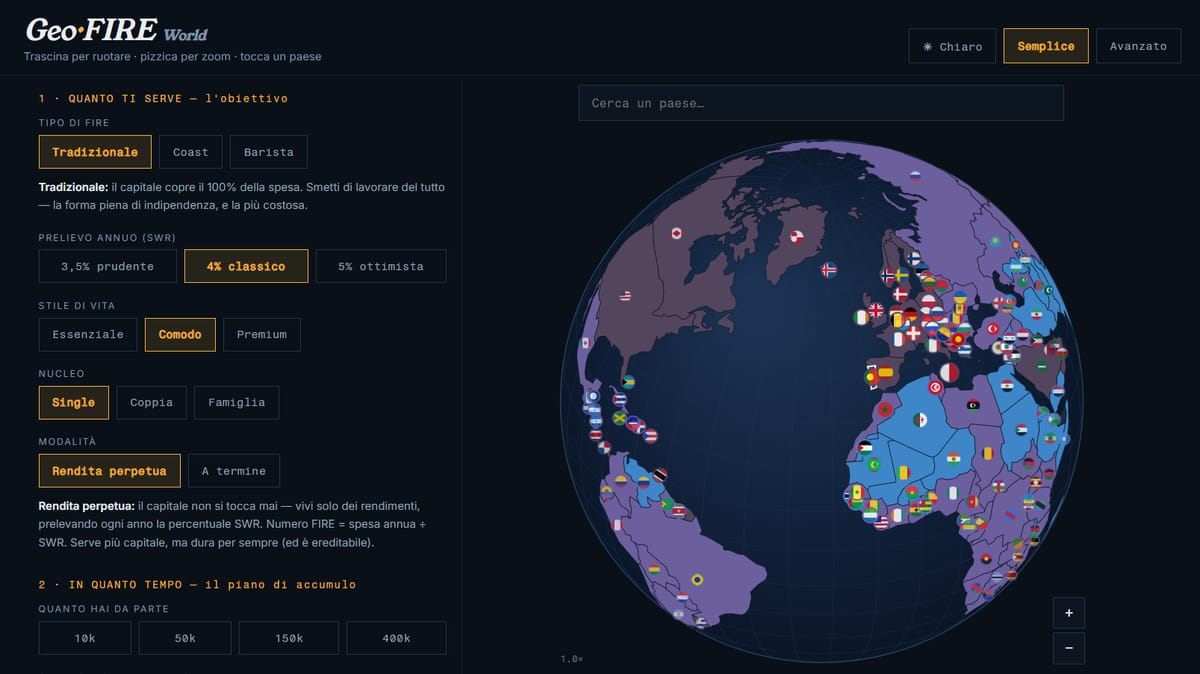Screen dimensions: 1200x674
Task: Set withdrawal rate to 5% ottimista
Action: click(381, 266)
